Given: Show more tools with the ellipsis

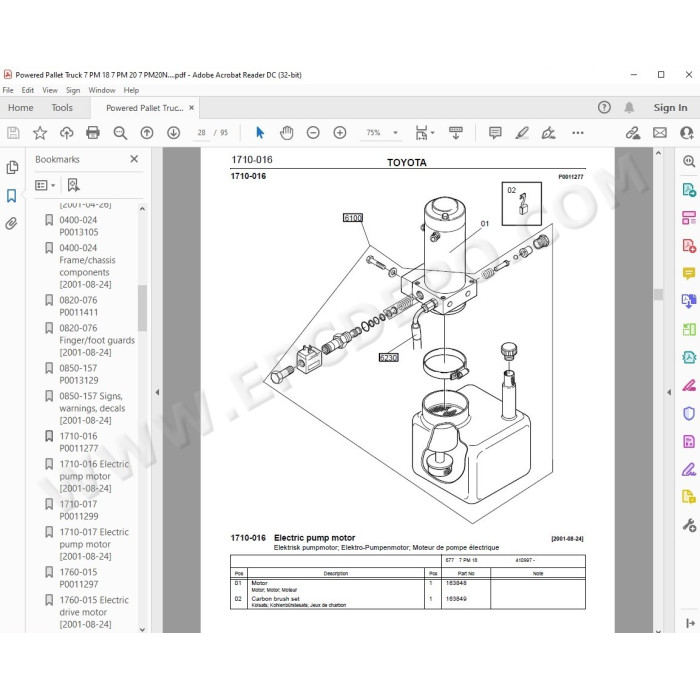Looking at the screenshot, I should click(578, 133).
